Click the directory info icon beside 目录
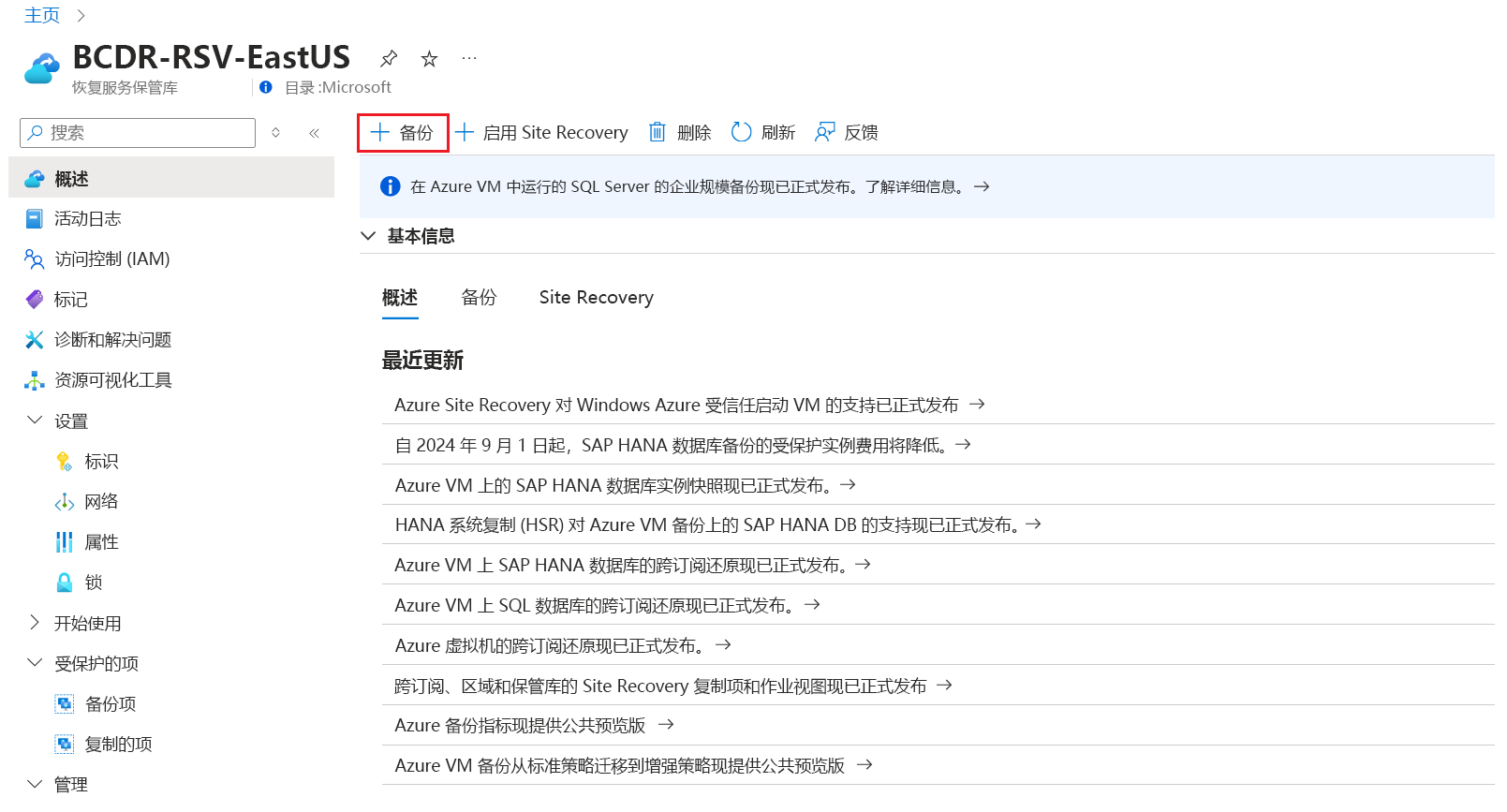Viewport: 1507px width, 812px height. tap(266, 87)
